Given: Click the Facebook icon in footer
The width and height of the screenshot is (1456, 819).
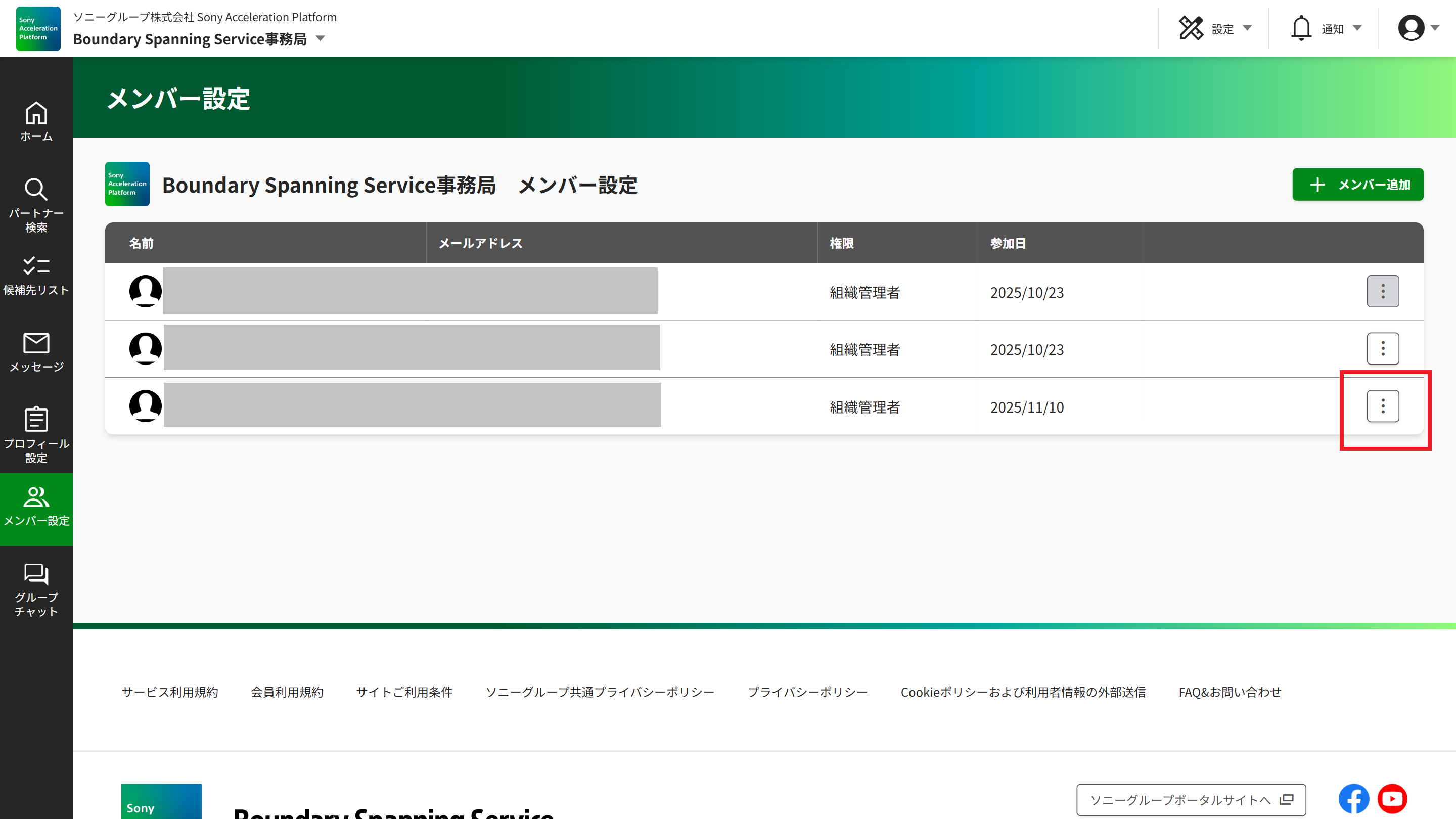Looking at the screenshot, I should [x=1353, y=798].
